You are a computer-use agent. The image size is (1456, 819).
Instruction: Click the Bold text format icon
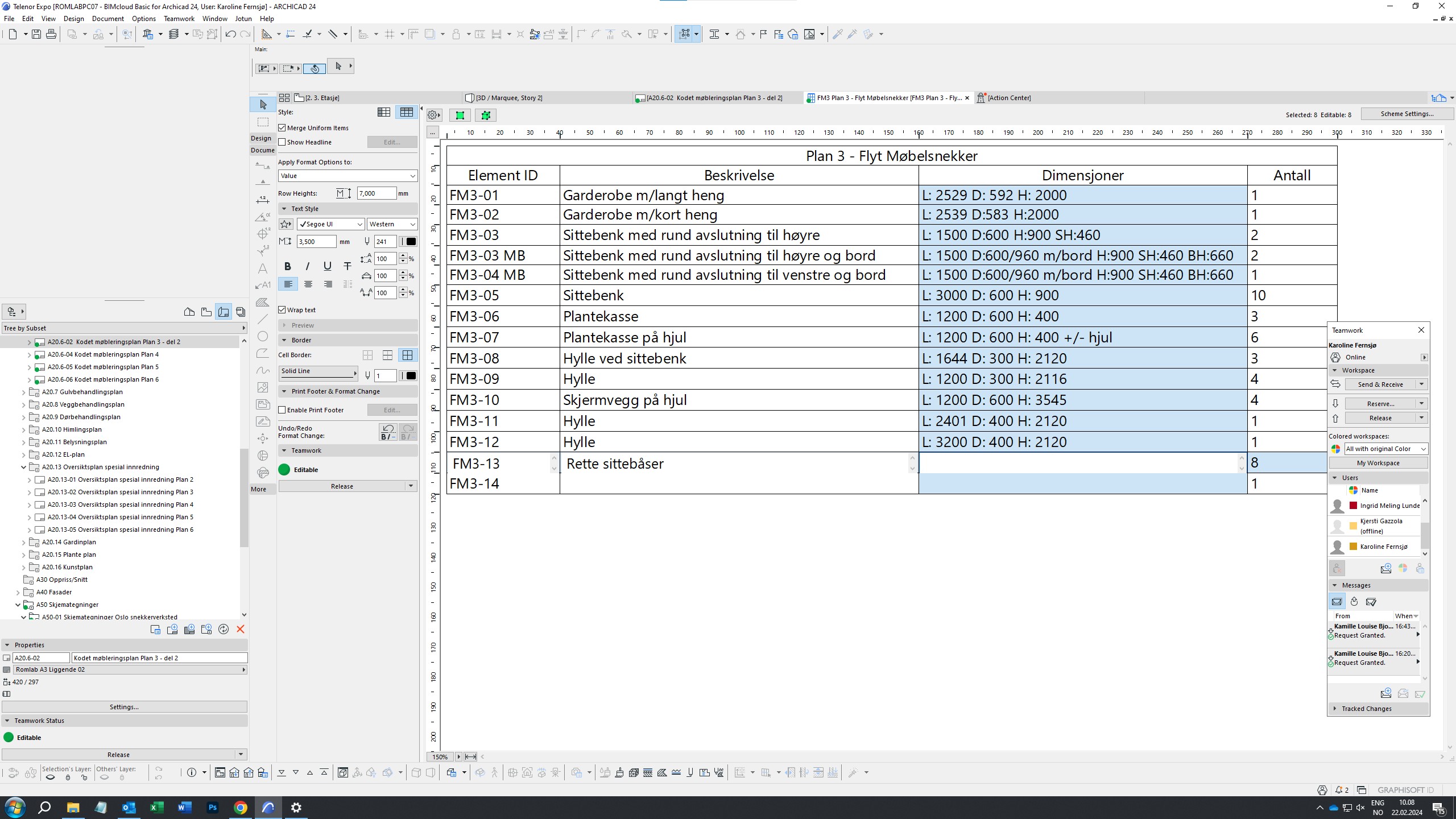click(x=287, y=266)
